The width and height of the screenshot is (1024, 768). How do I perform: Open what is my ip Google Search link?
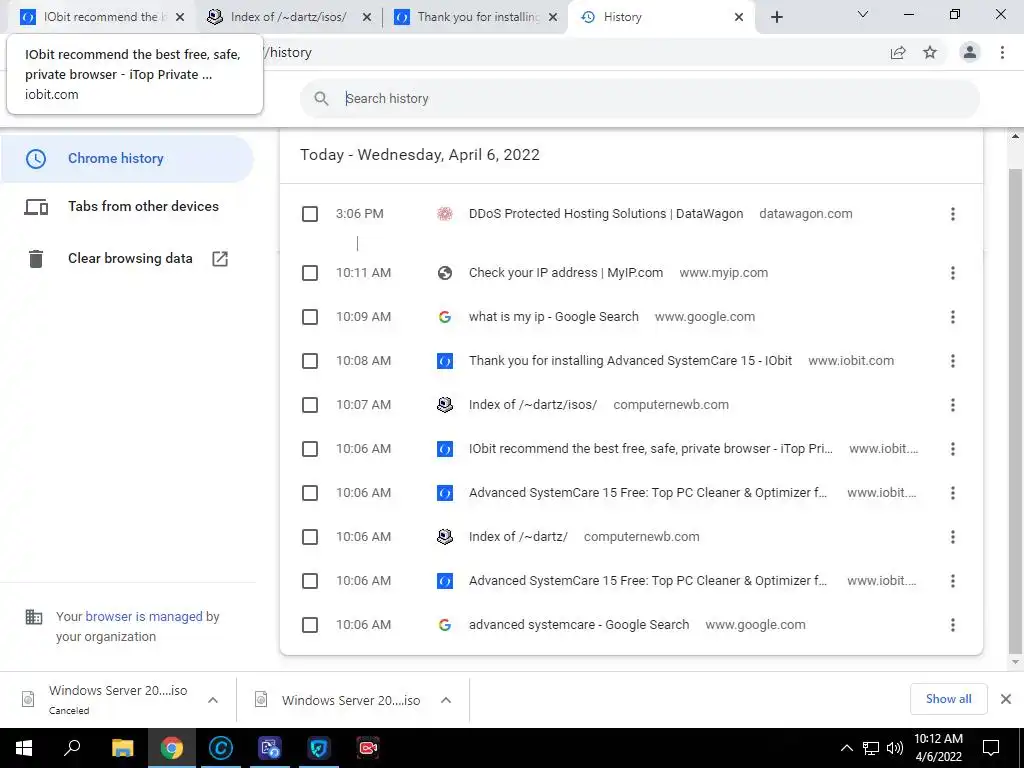tap(553, 317)
